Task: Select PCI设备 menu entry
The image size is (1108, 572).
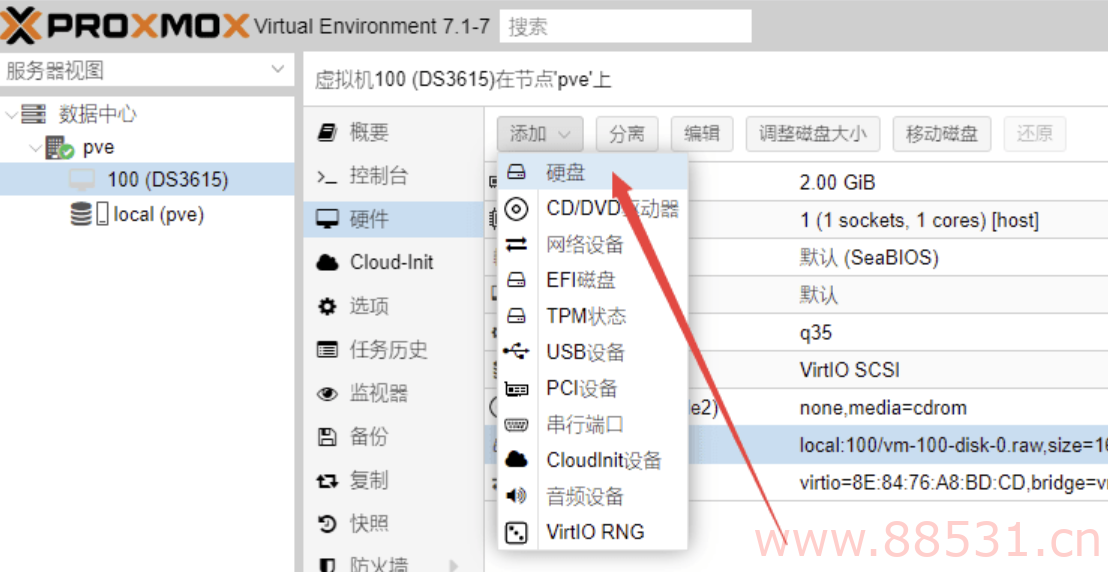Action: [593, 388]
